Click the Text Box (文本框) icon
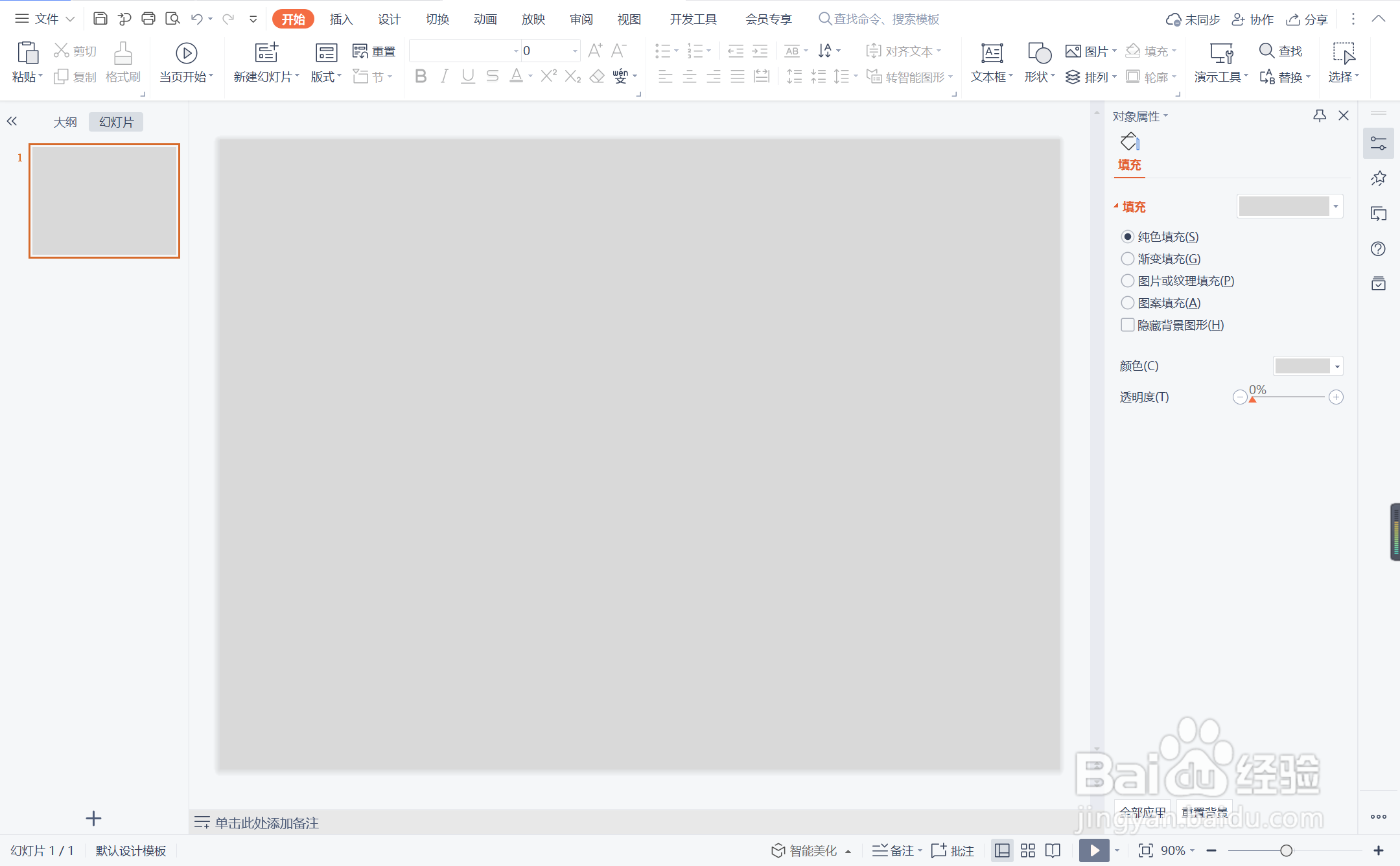The width and height of the screenshot is (1400, 866). coord(992,53)
